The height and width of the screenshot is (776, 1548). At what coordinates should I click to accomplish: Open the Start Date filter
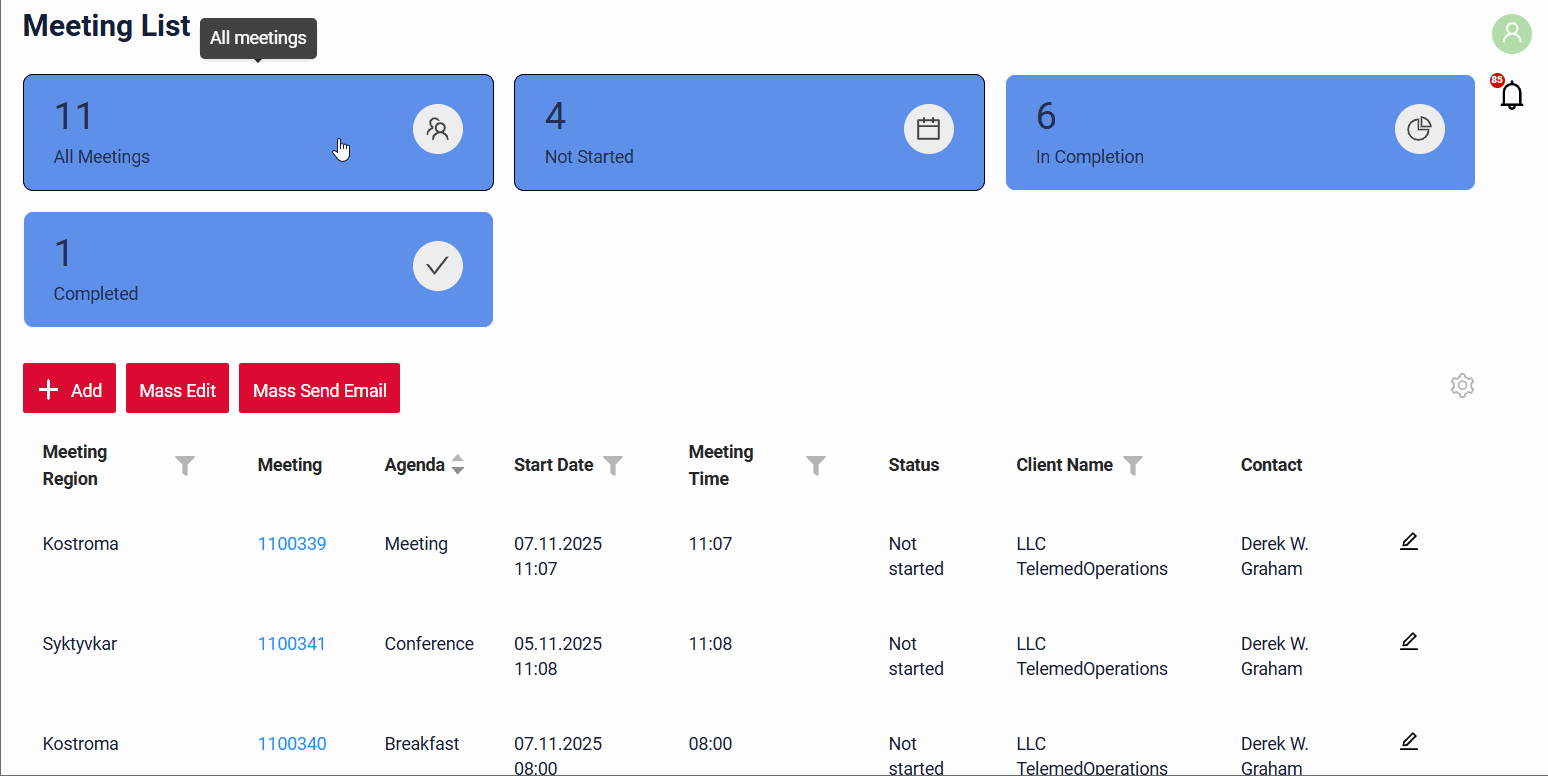click(x=613, y=465)
